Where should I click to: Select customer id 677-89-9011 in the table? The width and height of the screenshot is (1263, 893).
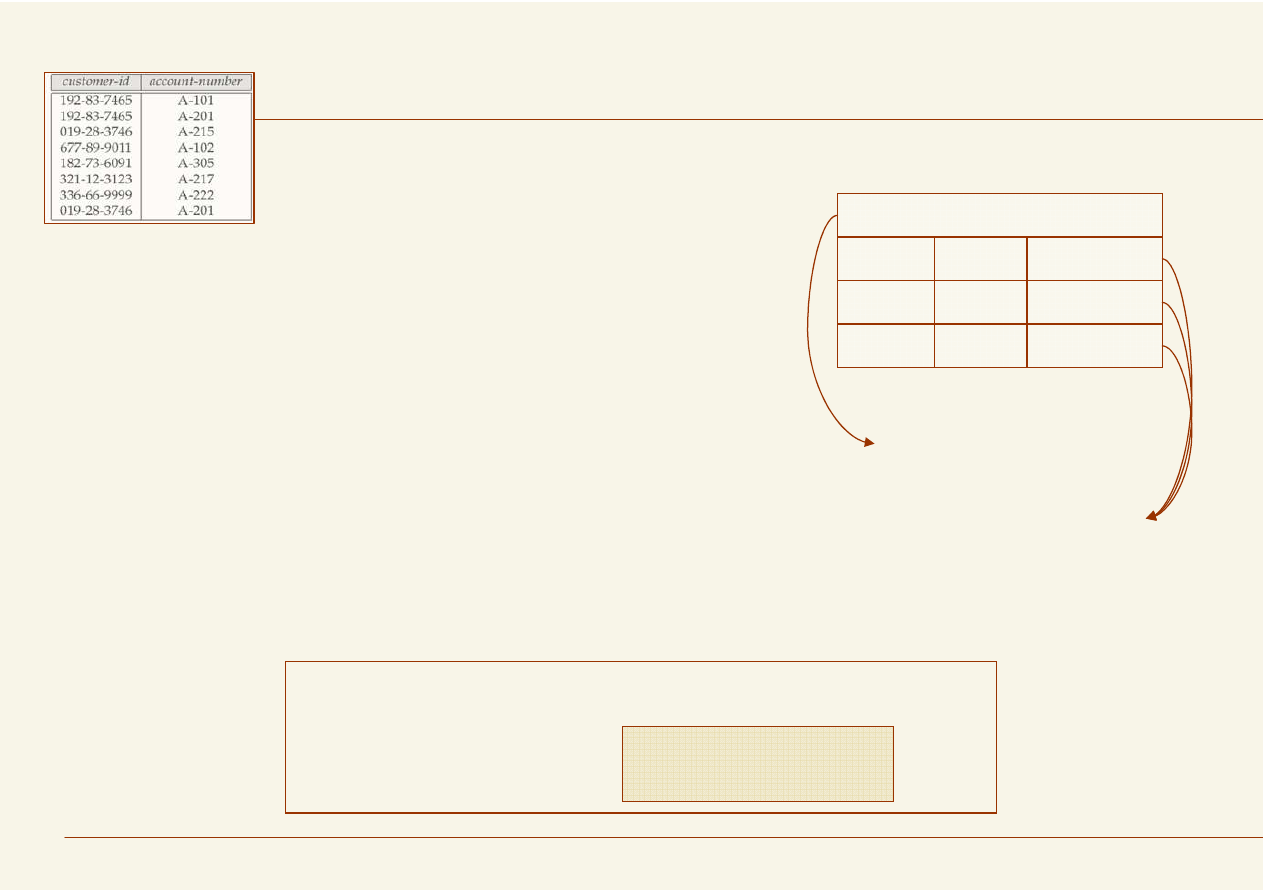96,148
